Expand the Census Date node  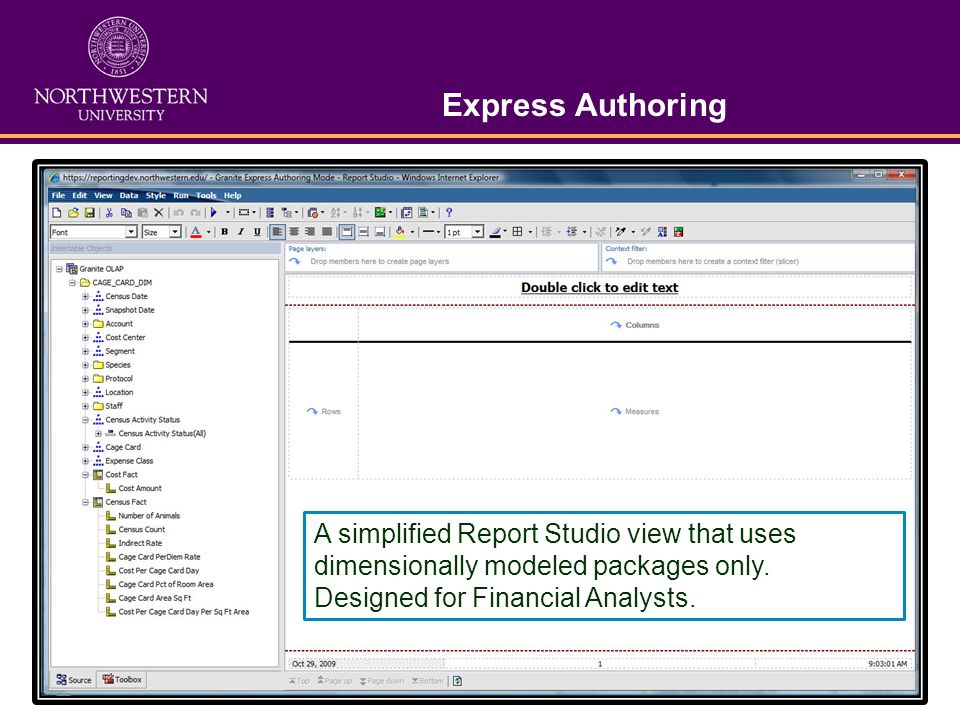(x=86, y=296)
